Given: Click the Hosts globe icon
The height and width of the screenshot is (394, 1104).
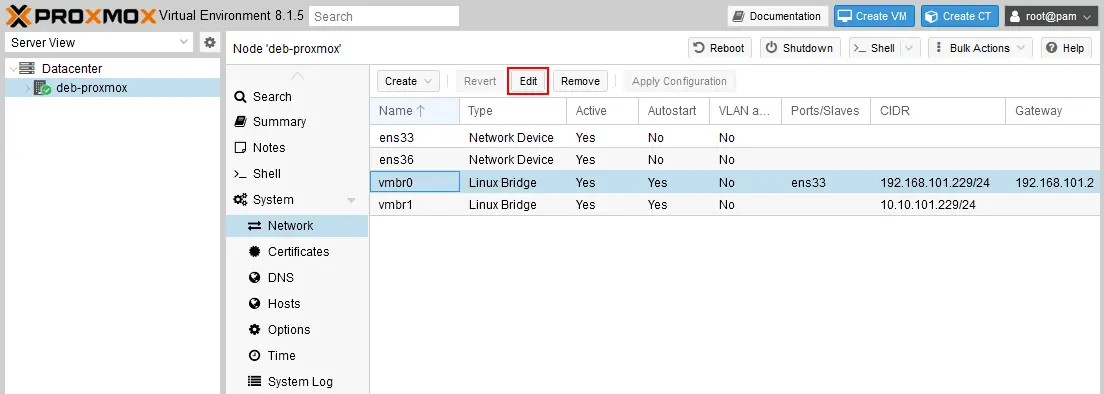Looking at the screenshot, I should 255,304.
